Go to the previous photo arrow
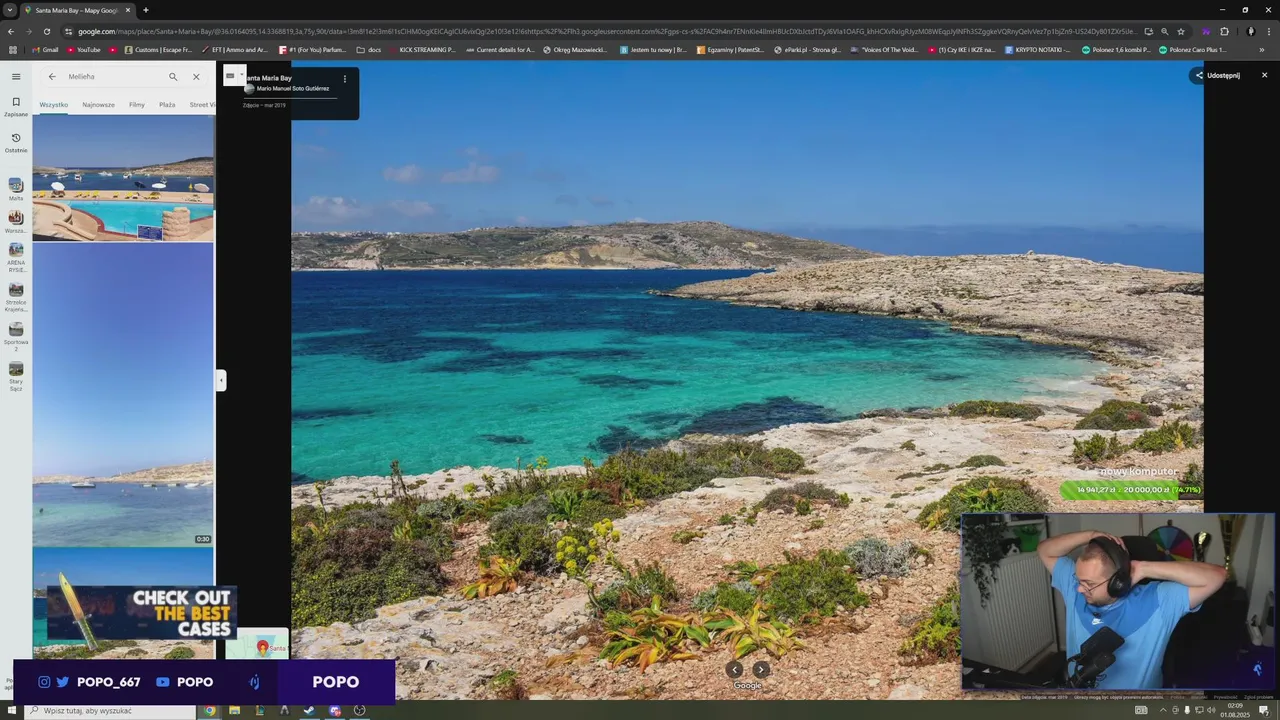 point(735,670)
